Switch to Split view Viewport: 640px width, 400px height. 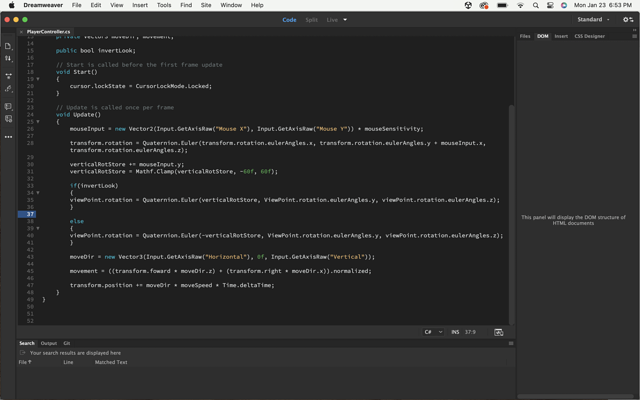[311, 20]
